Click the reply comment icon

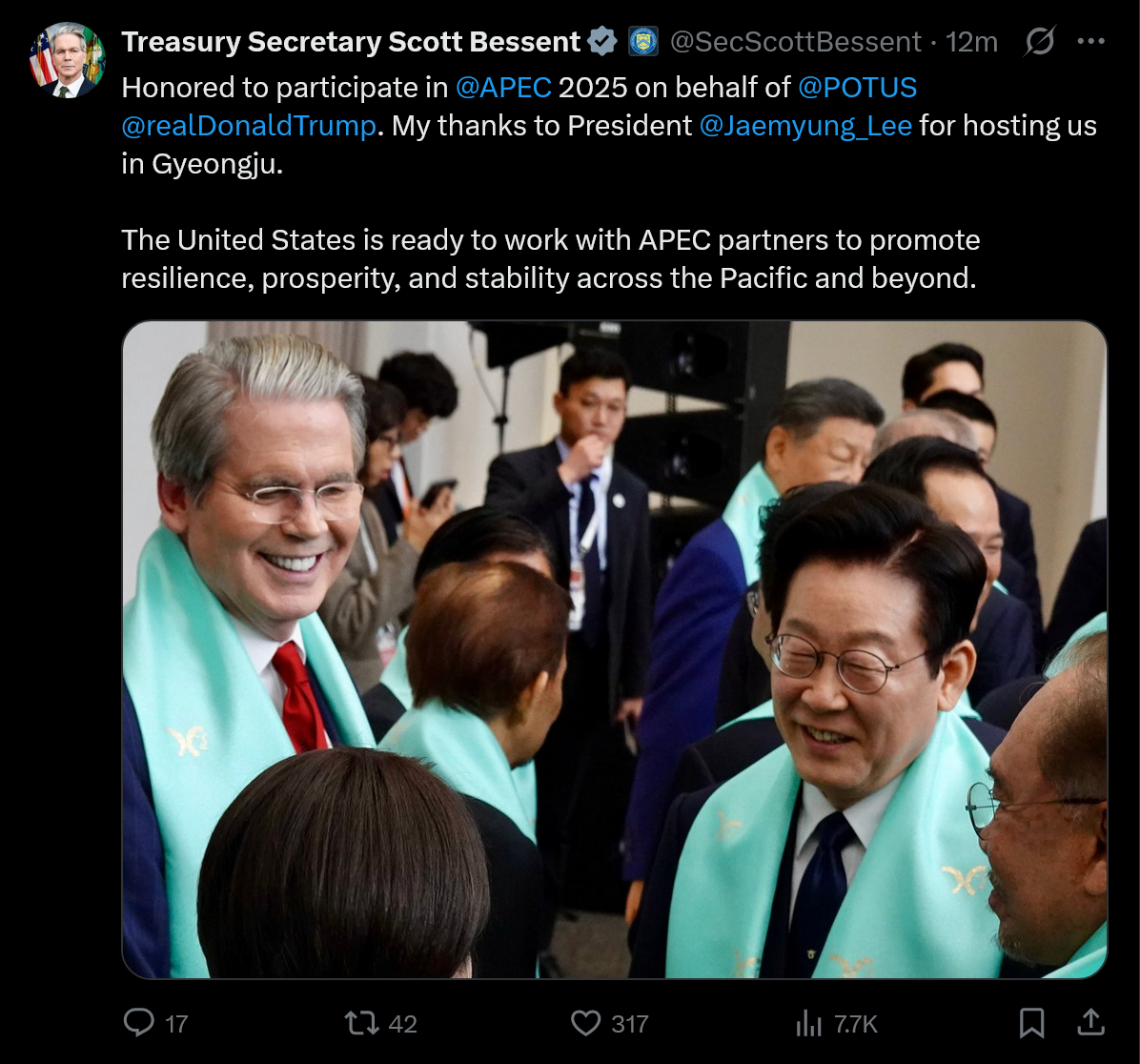coord(139,1023)
